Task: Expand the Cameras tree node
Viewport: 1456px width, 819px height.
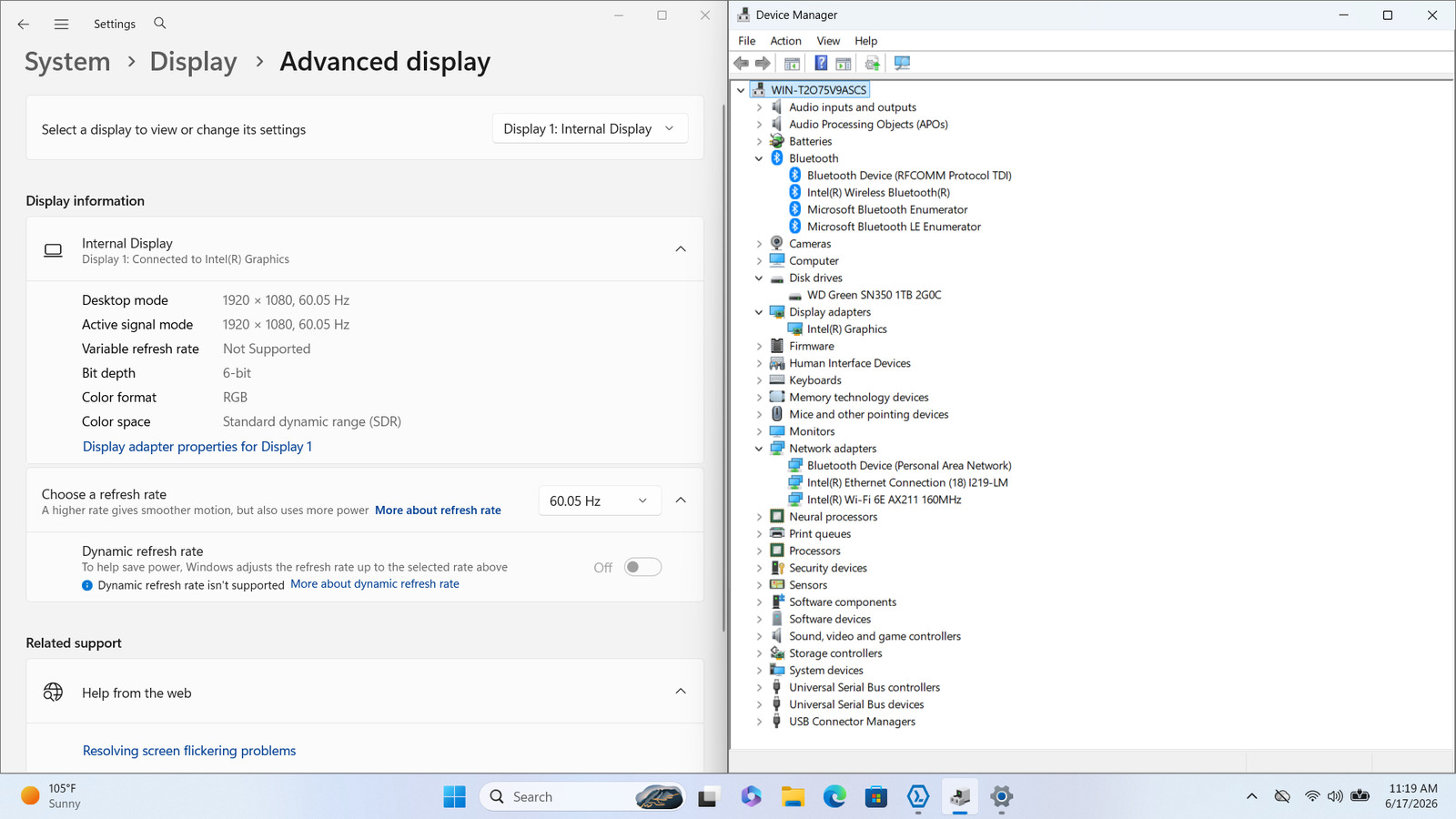Action: point(759,244)
